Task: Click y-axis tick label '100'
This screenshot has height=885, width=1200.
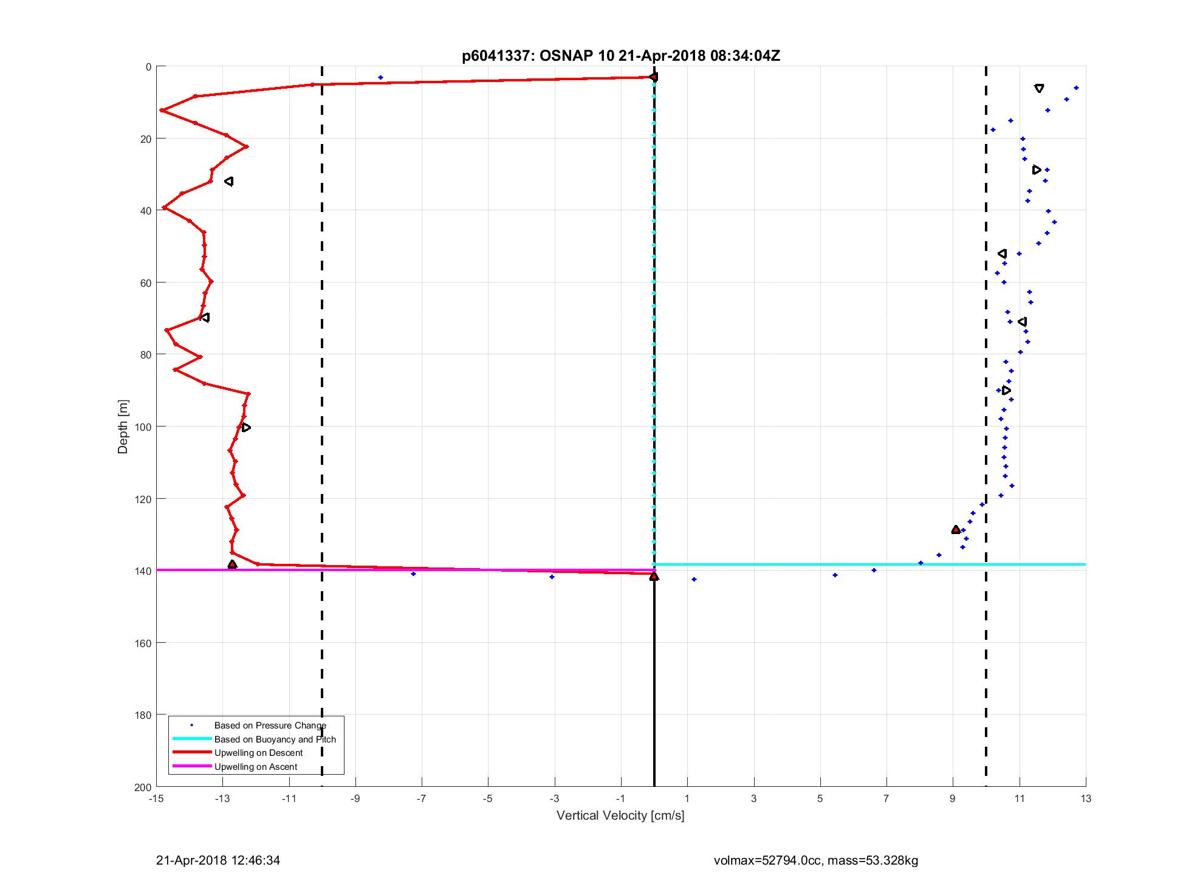Action: pos(142,427)
